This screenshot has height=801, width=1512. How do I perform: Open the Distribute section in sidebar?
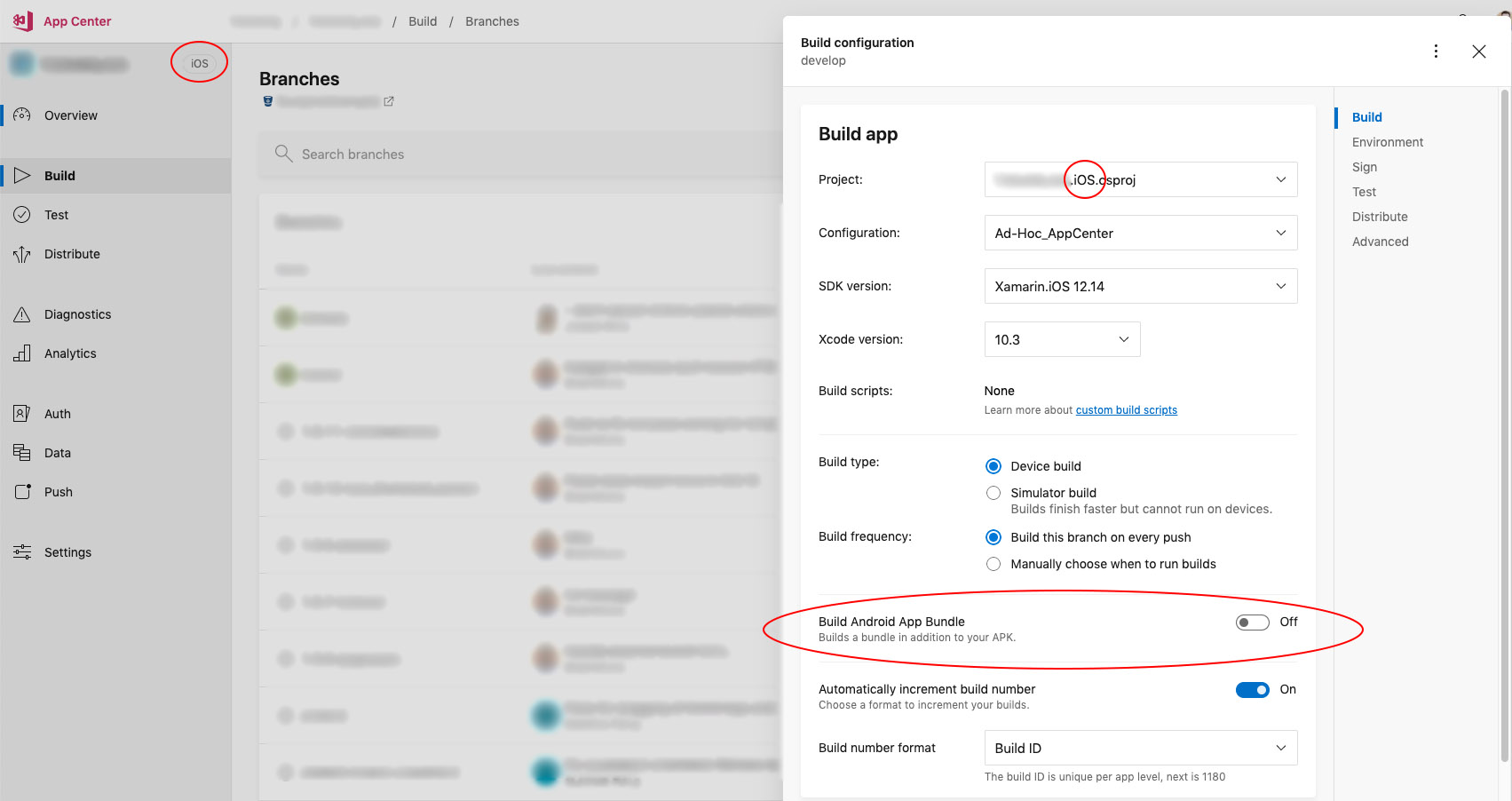click(72, 254)
